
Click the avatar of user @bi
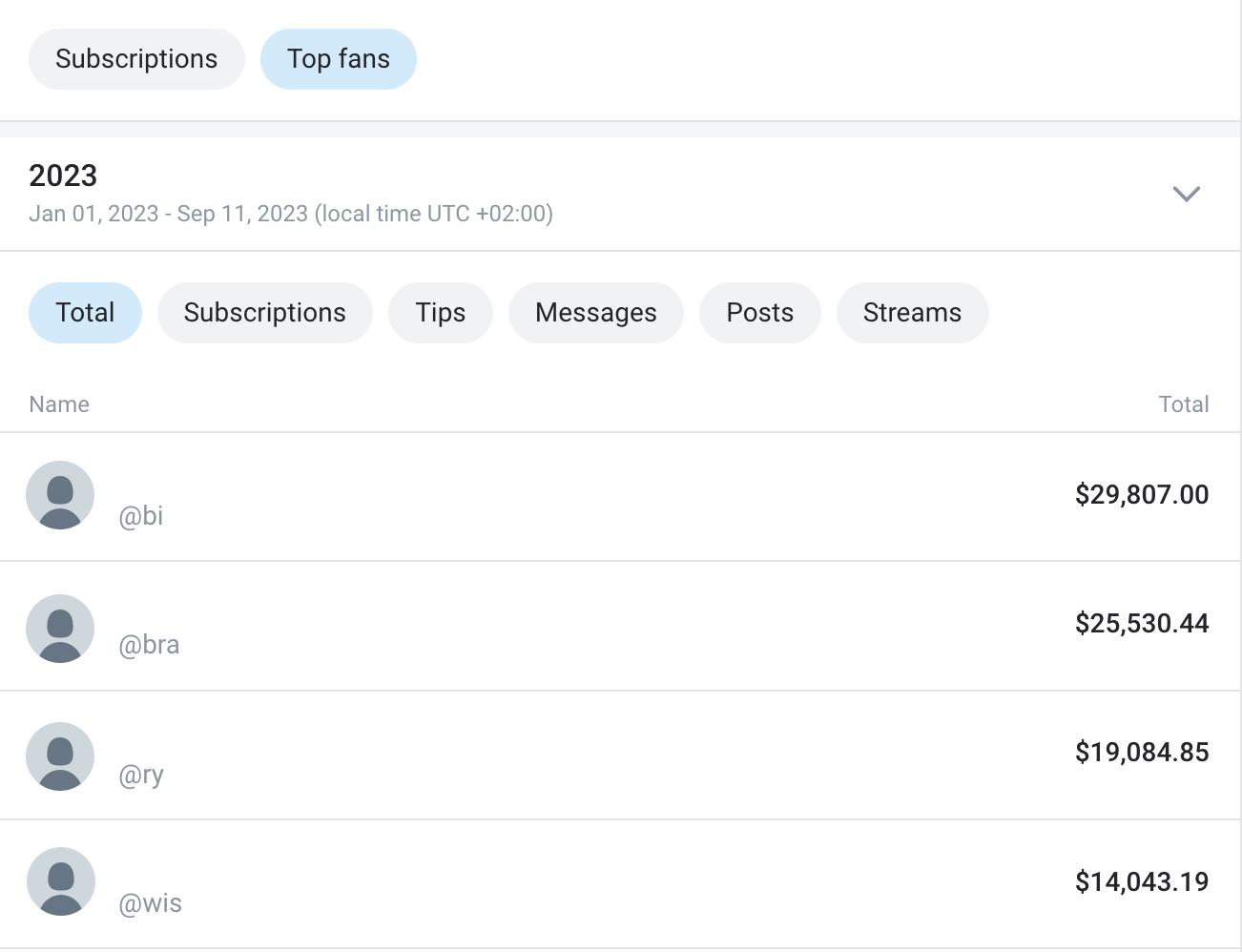pyautogui.click(x=60, y=495)
